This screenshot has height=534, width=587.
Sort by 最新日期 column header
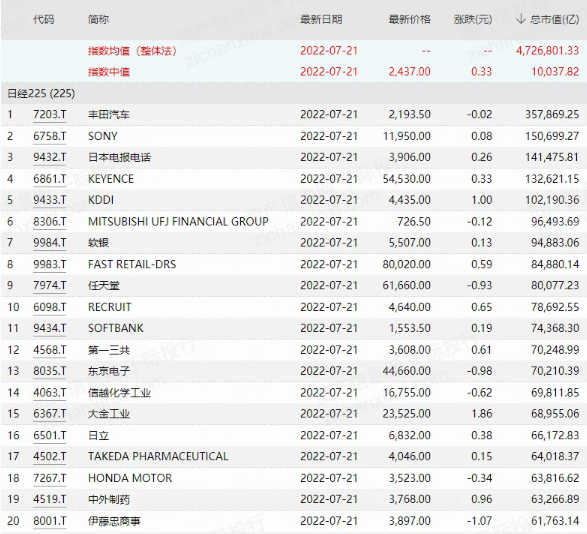click(321, 19)
